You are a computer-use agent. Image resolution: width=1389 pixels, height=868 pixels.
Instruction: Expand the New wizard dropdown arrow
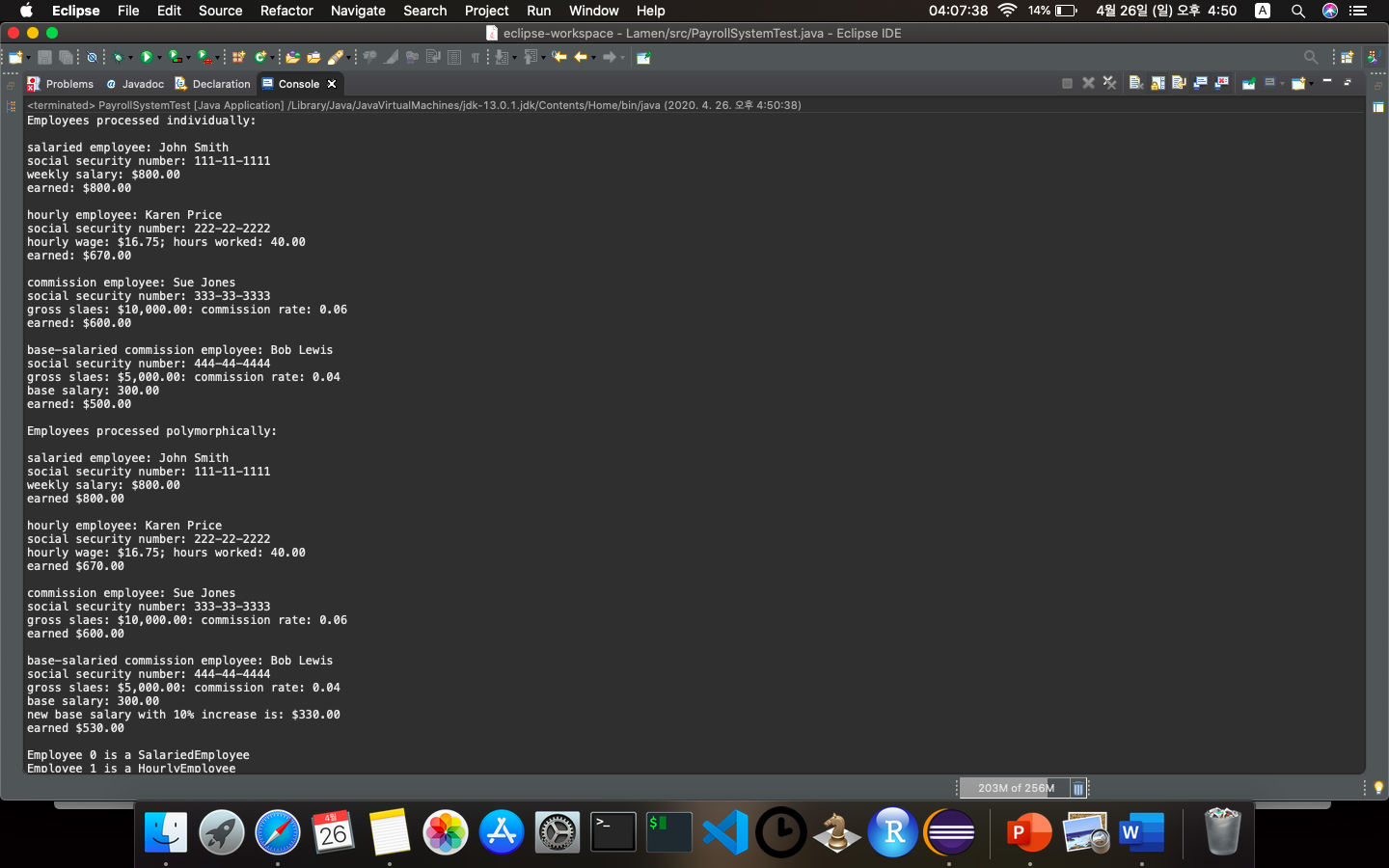(x=29, y=58)
